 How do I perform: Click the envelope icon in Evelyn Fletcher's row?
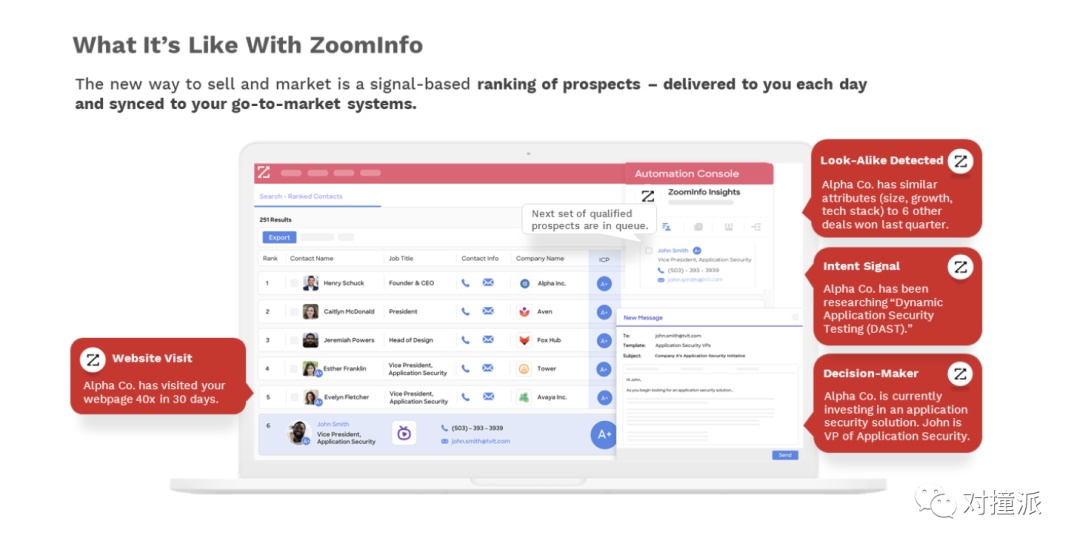488,397
